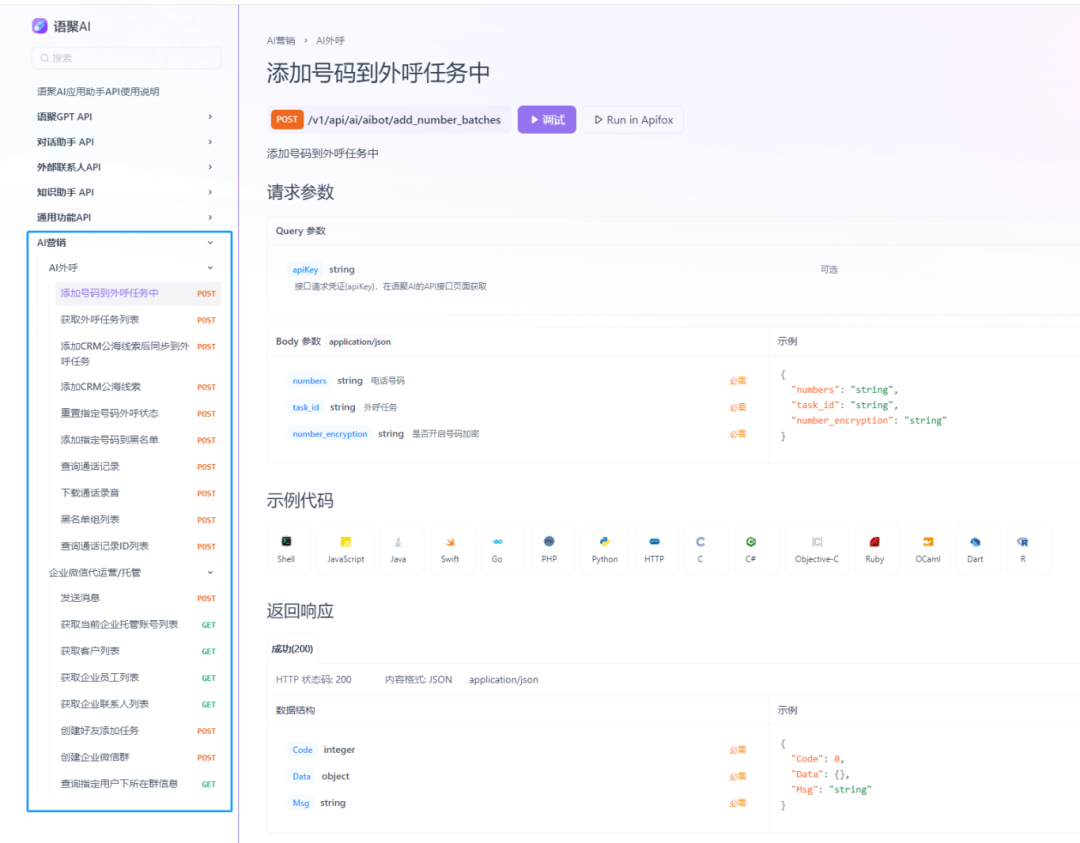Select the Python code sample icon
Screen dimensions: 1080x843
coord(605,549)
